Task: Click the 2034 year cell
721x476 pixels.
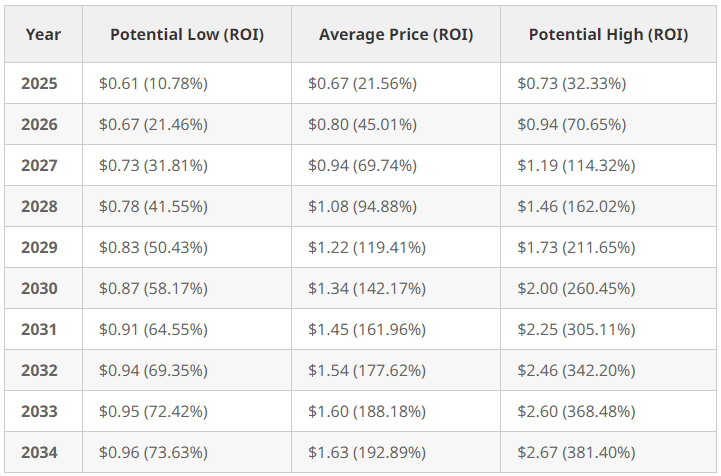Action: (x=39, y=453)
